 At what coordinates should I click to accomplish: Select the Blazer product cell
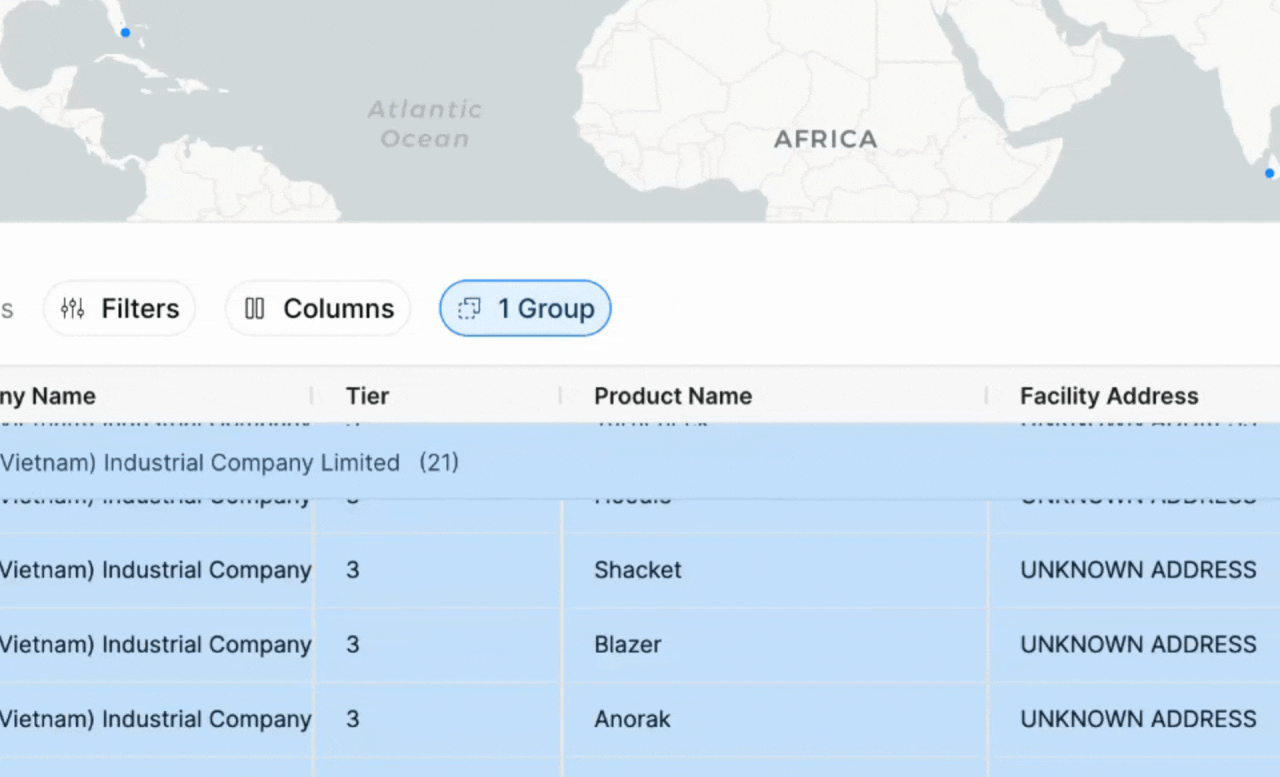tap(627, 645)
